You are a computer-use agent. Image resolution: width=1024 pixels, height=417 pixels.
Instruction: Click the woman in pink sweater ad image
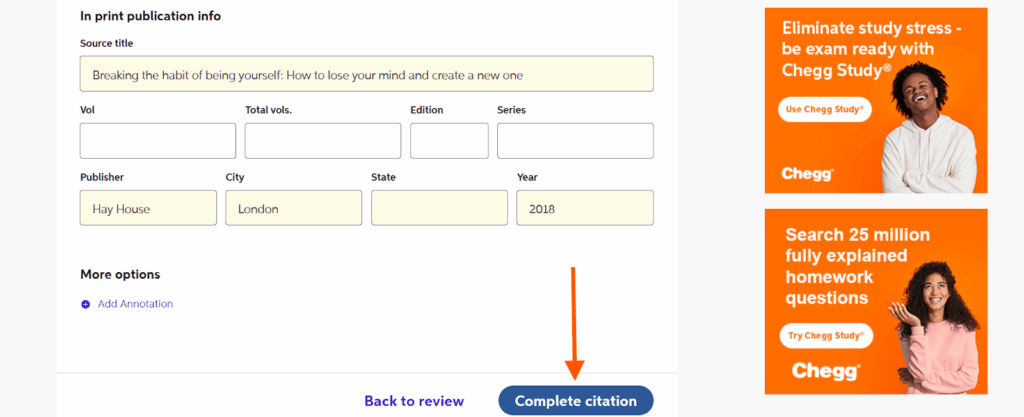[938, 327]
